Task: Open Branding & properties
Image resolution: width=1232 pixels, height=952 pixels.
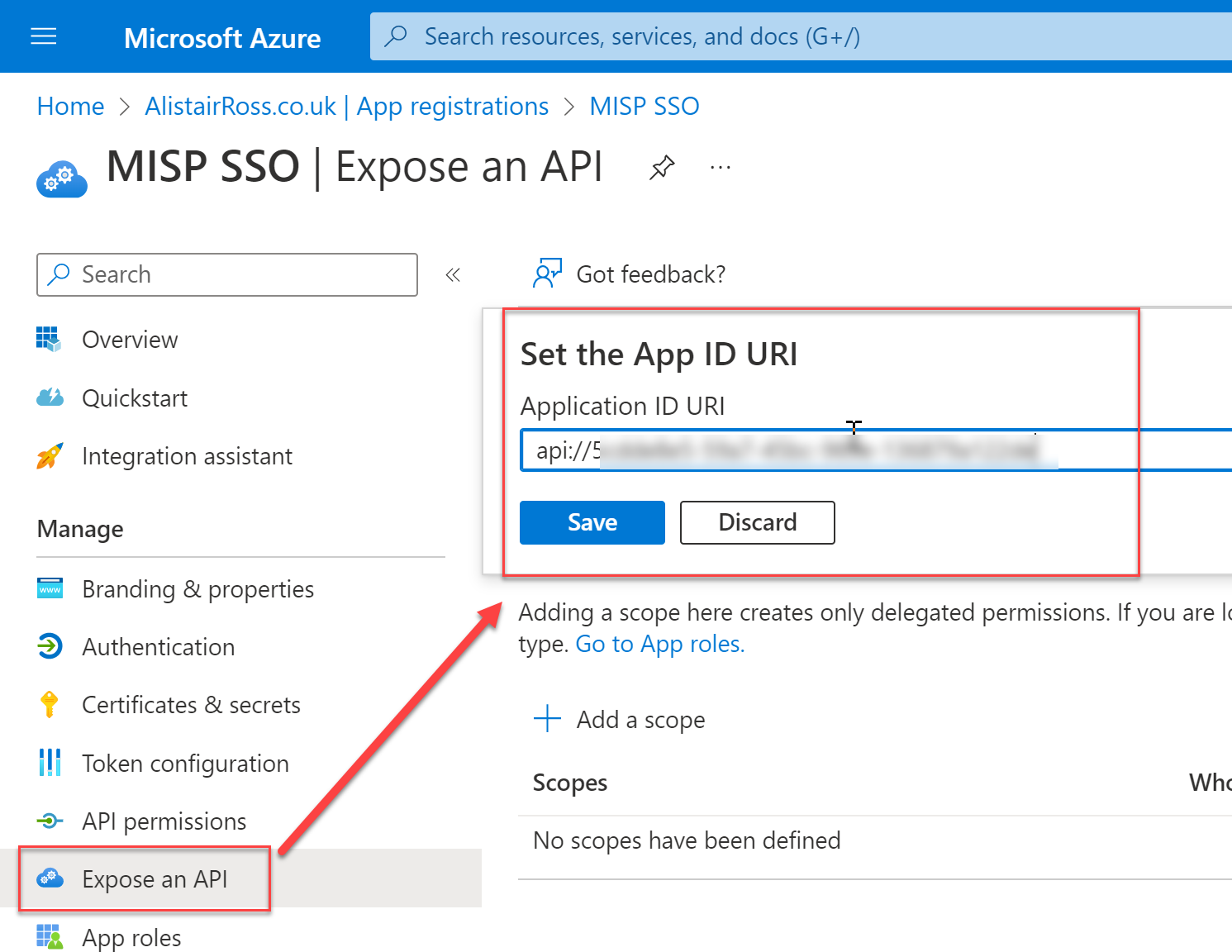Action: click(198, 589)
